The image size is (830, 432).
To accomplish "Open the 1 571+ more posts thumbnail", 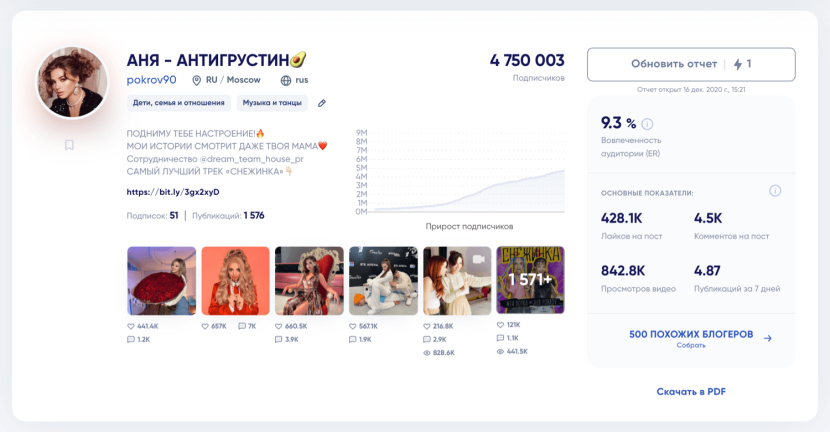I will click(530, 281).
